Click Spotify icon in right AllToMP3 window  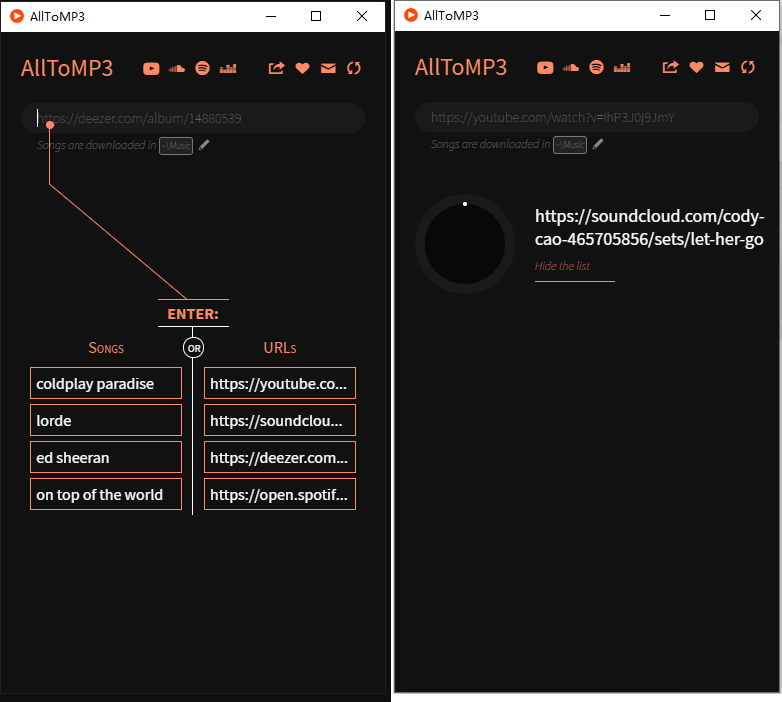(596, 67)
